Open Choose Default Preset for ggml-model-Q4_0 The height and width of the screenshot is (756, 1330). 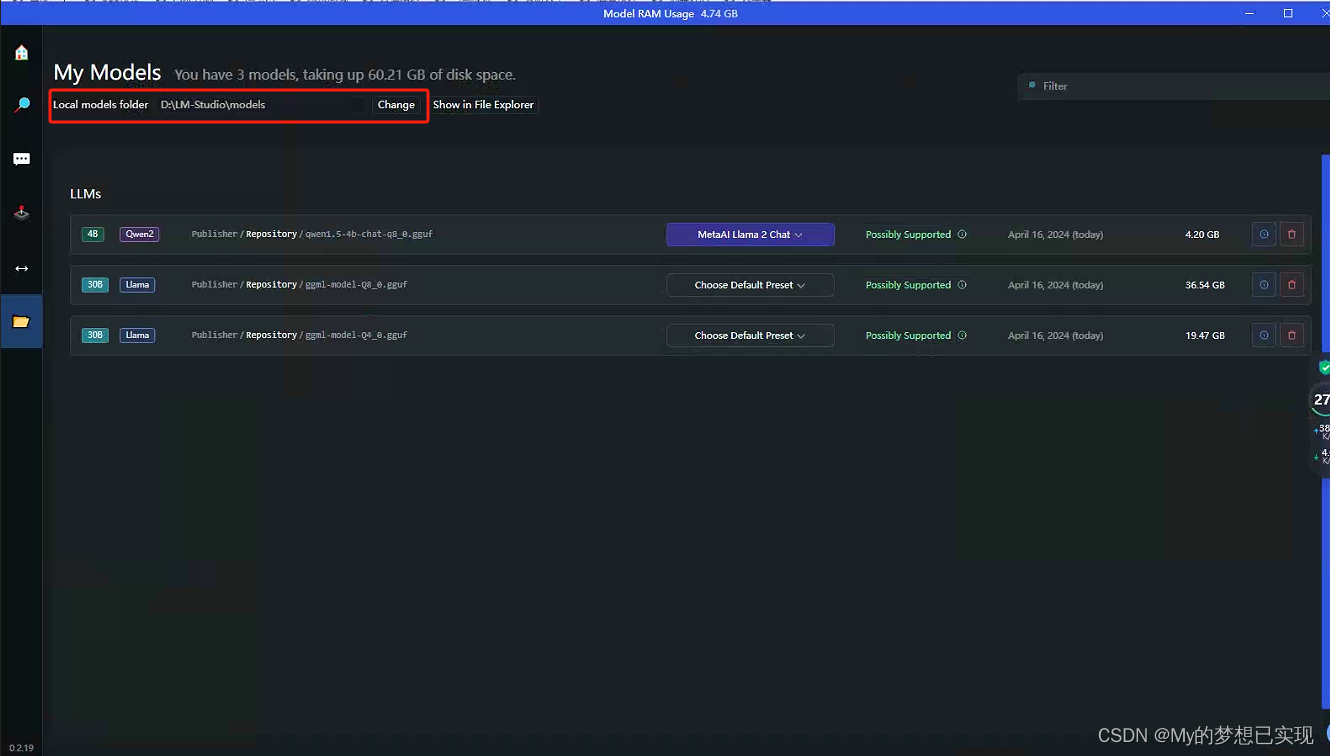coord(750,335)
